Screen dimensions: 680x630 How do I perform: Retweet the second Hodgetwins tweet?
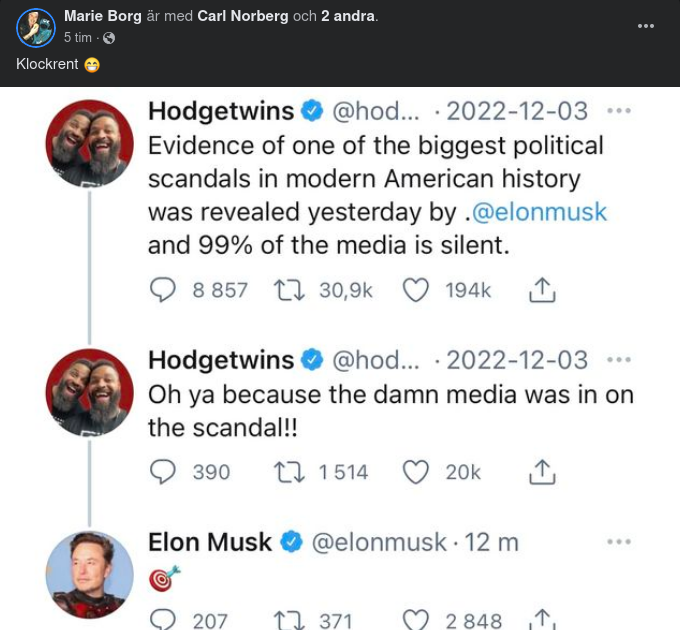pos(290,471)
